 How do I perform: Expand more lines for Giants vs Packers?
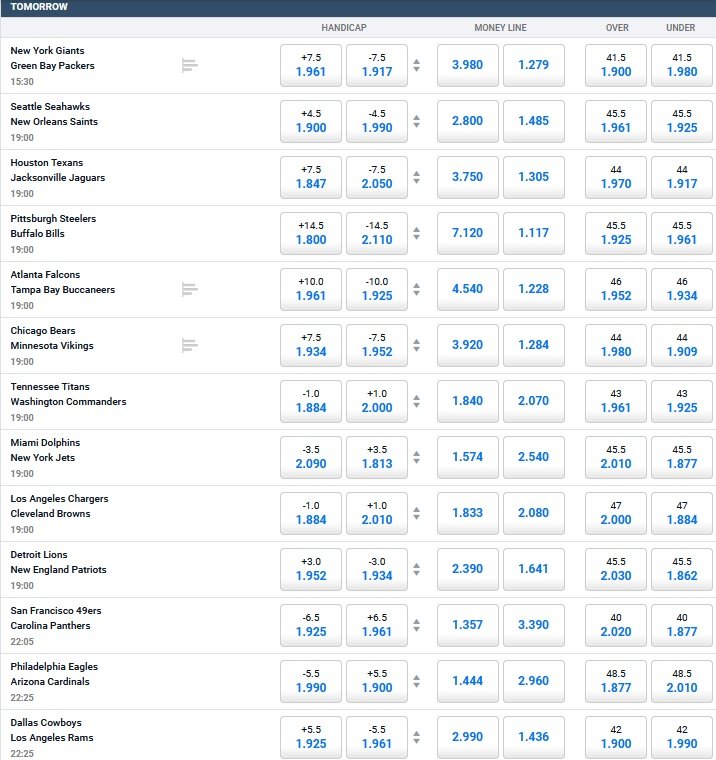click(x=416, y=65)
